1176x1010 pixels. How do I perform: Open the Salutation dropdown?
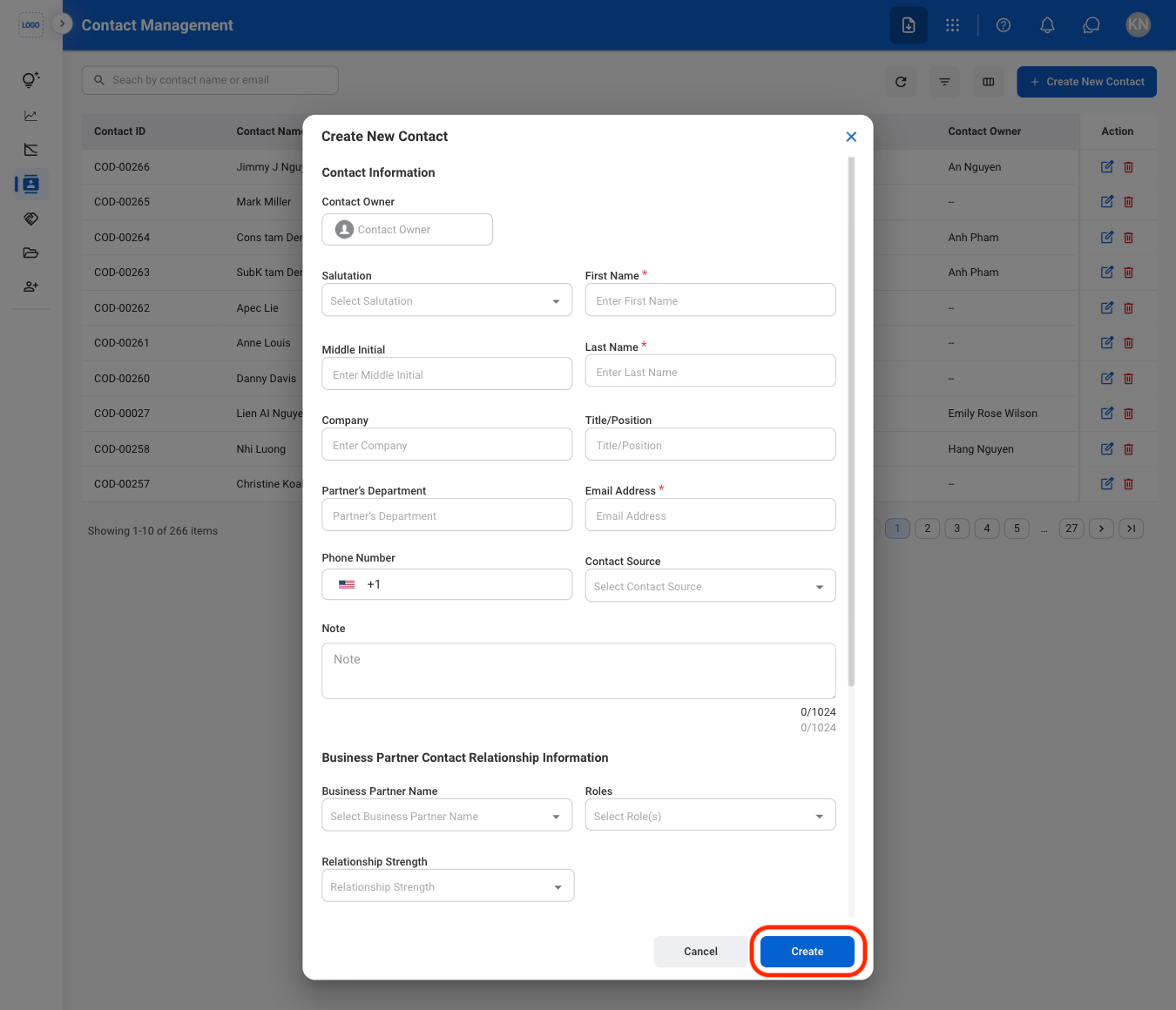447,300
